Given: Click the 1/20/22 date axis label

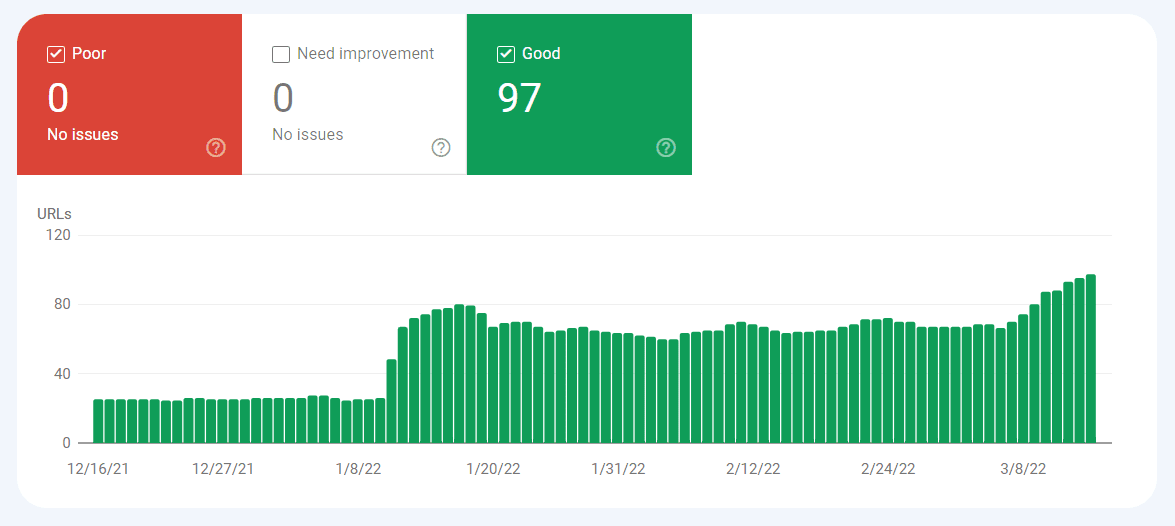Looking at the screenshot, I should (494, 469).
